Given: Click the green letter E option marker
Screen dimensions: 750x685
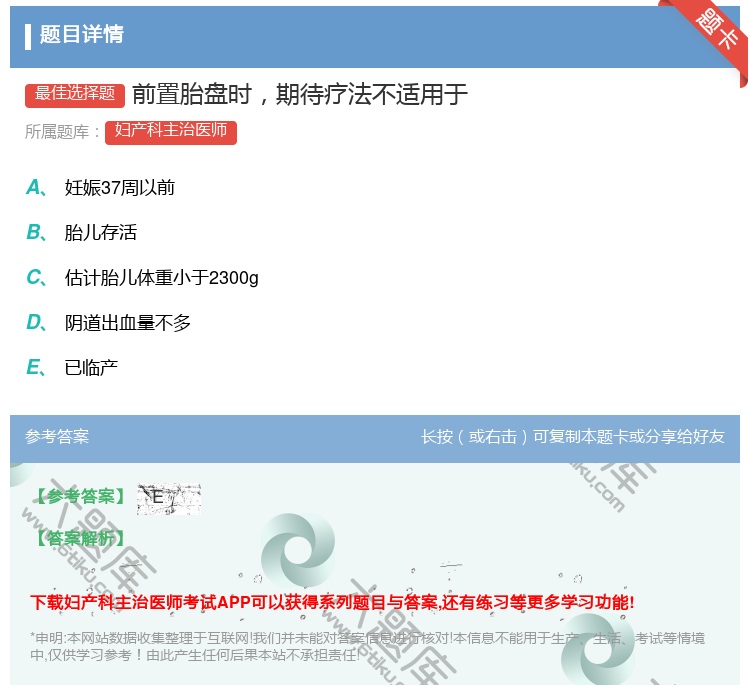Looking at the screenshot, I should [35, 368].
